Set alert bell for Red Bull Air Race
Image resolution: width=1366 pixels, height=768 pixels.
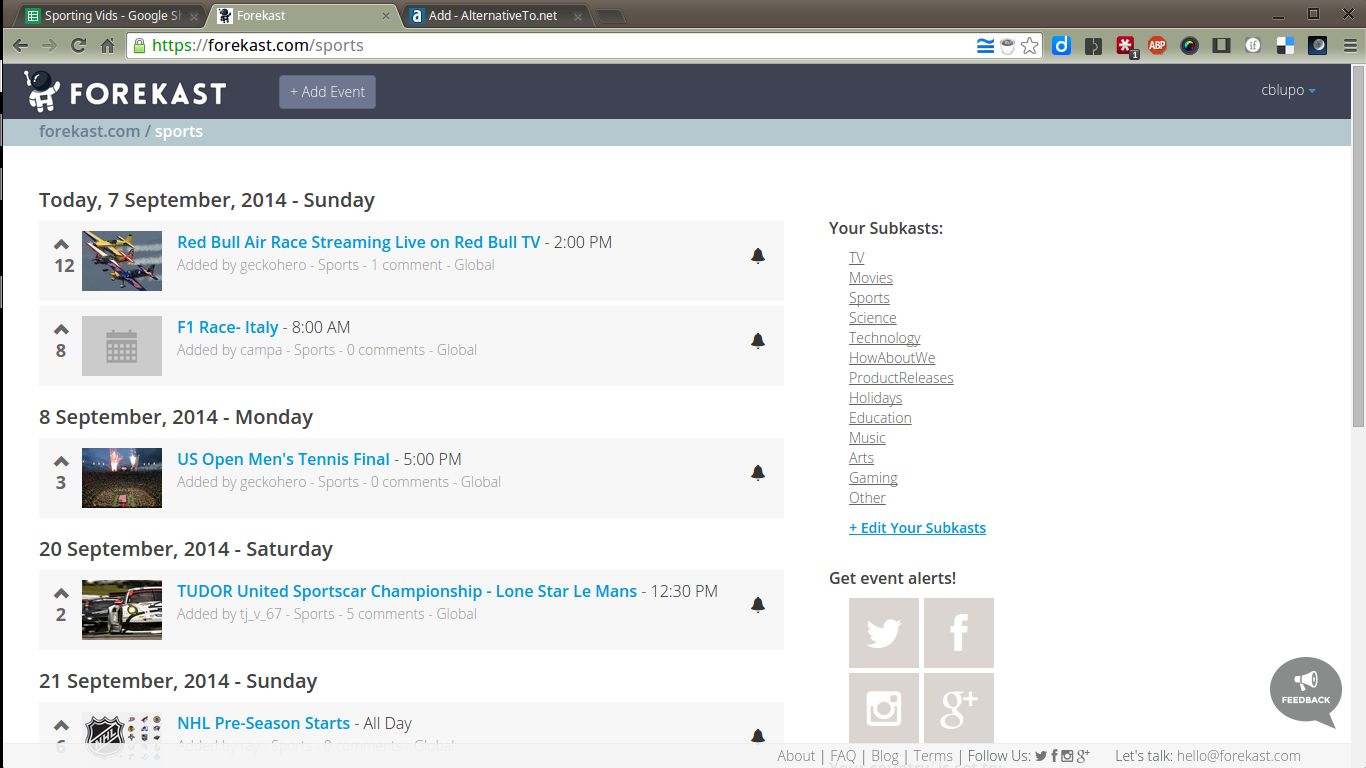click(x=758, y=256)
